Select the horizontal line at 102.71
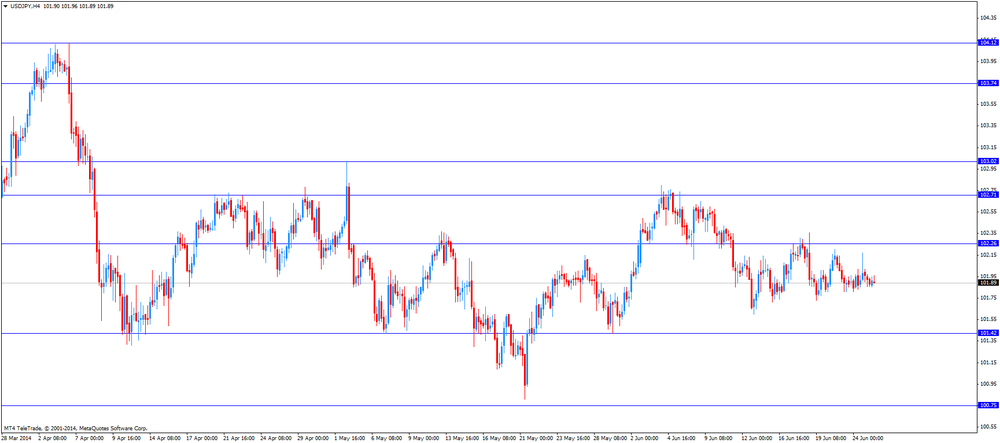This screenshot has width=1000, height=443. [489, 195]
